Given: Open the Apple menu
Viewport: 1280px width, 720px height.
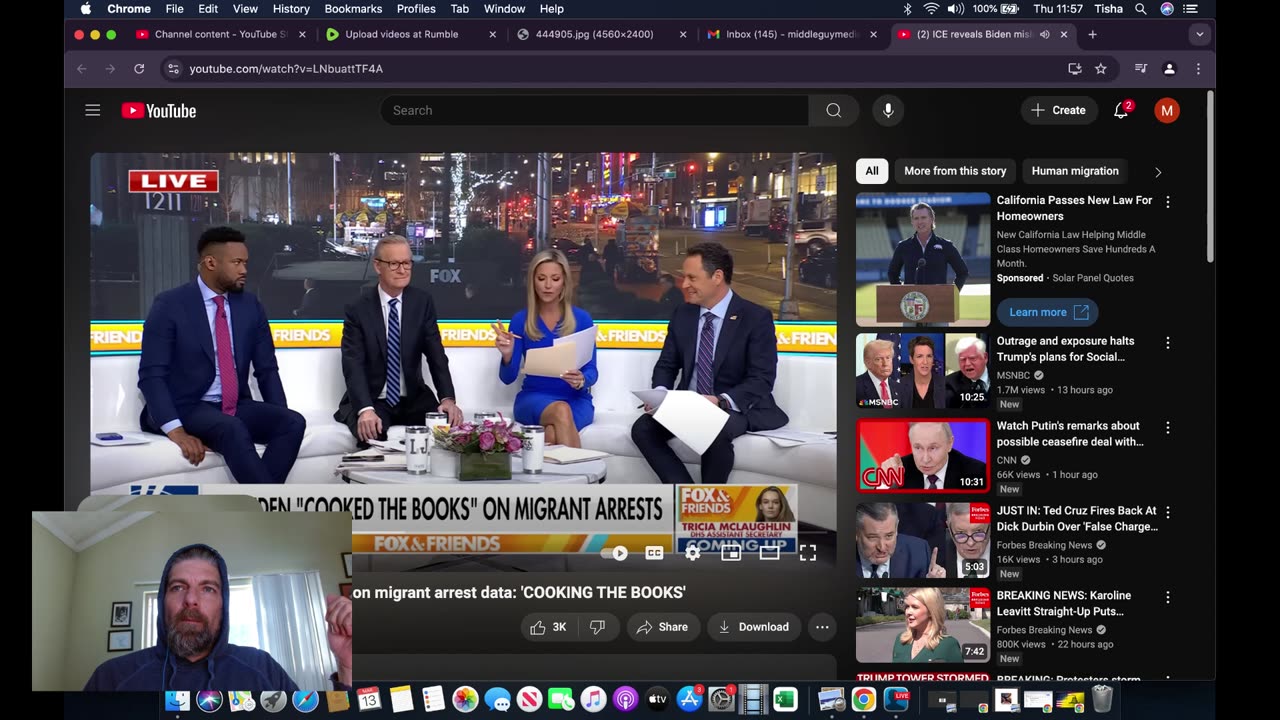Looking at the screenshot, I should tap(85, 9).
